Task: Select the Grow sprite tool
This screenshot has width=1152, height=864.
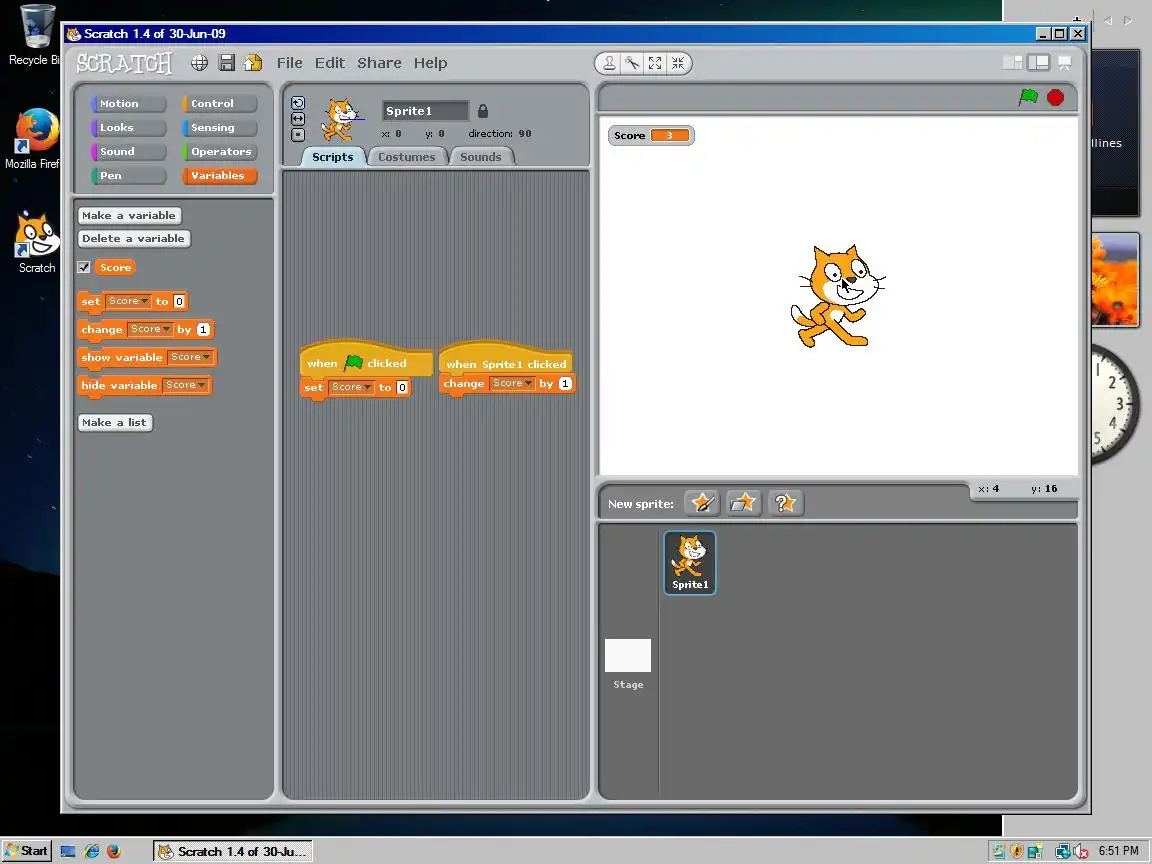Action: [655, 63]
